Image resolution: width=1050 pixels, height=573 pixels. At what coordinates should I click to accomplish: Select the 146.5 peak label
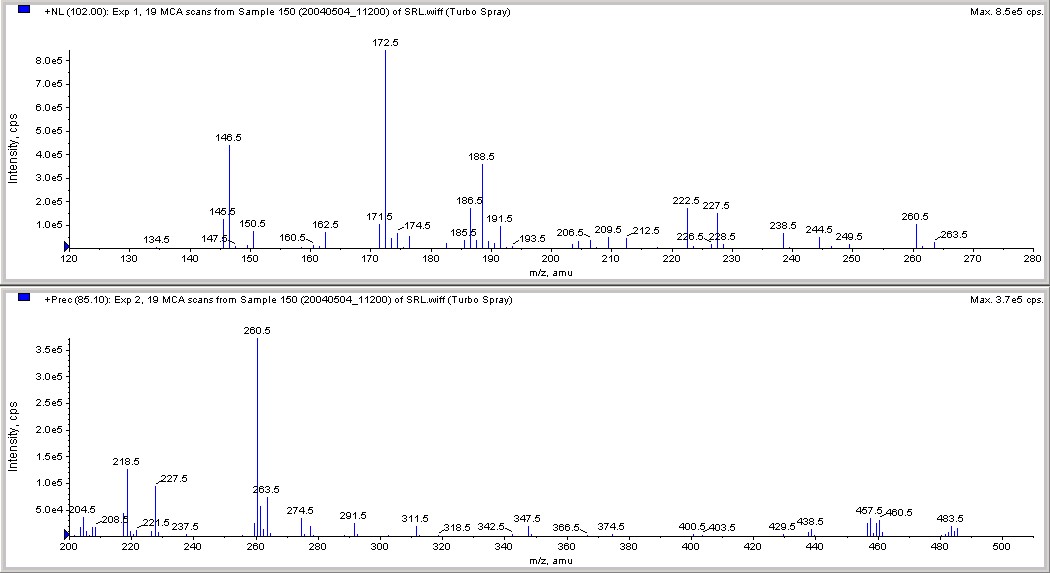[228, 137]
